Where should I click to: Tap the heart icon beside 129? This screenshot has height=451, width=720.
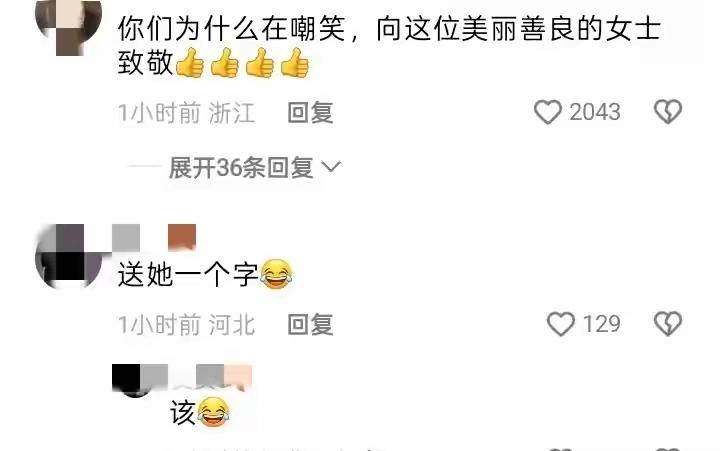click(x=561, y=324)
